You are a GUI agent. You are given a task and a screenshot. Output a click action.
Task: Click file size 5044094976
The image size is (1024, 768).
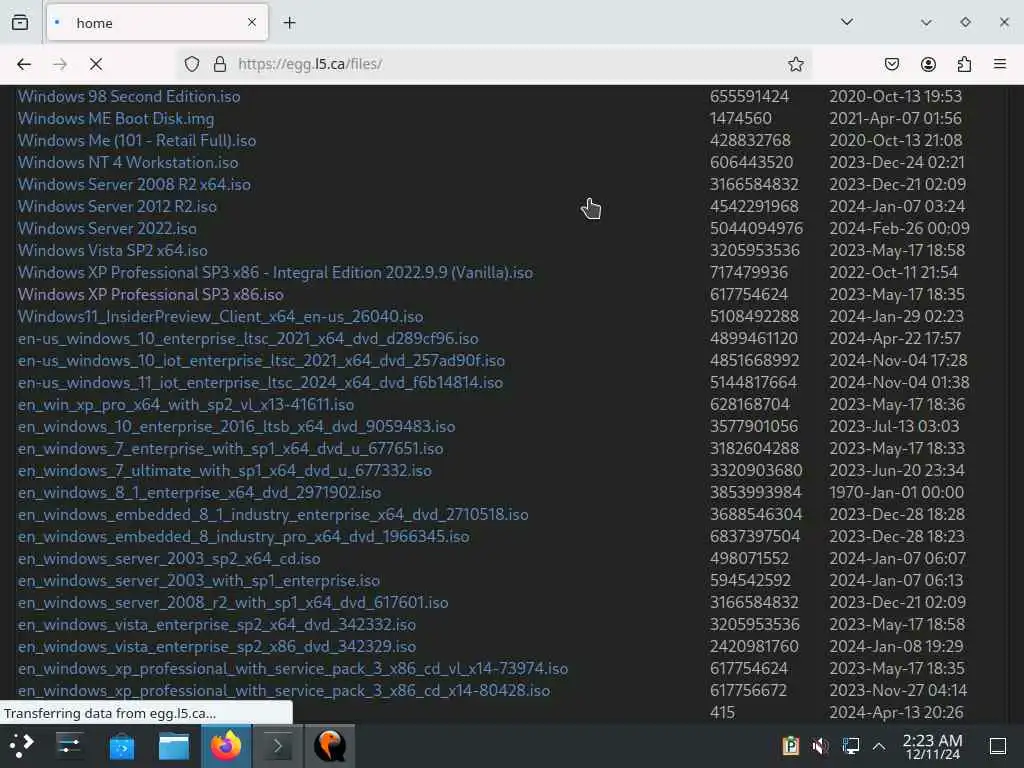pyautogui.click(x=756, y=229)
